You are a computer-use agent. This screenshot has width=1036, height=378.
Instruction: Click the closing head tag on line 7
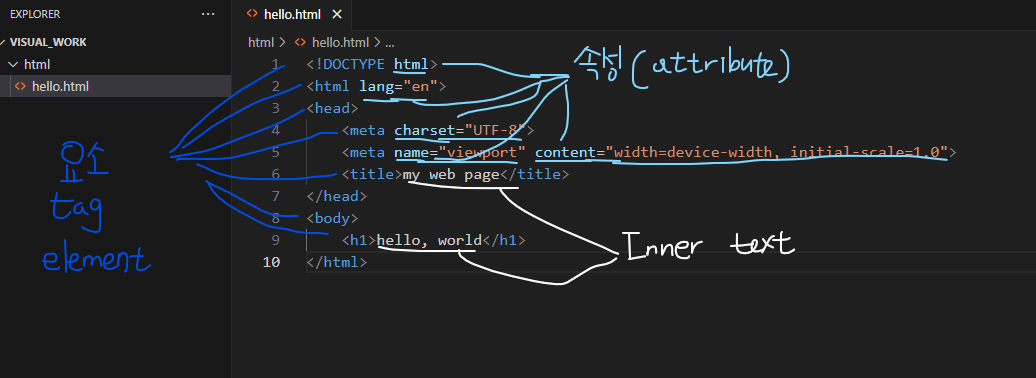(x=336, y=196)
